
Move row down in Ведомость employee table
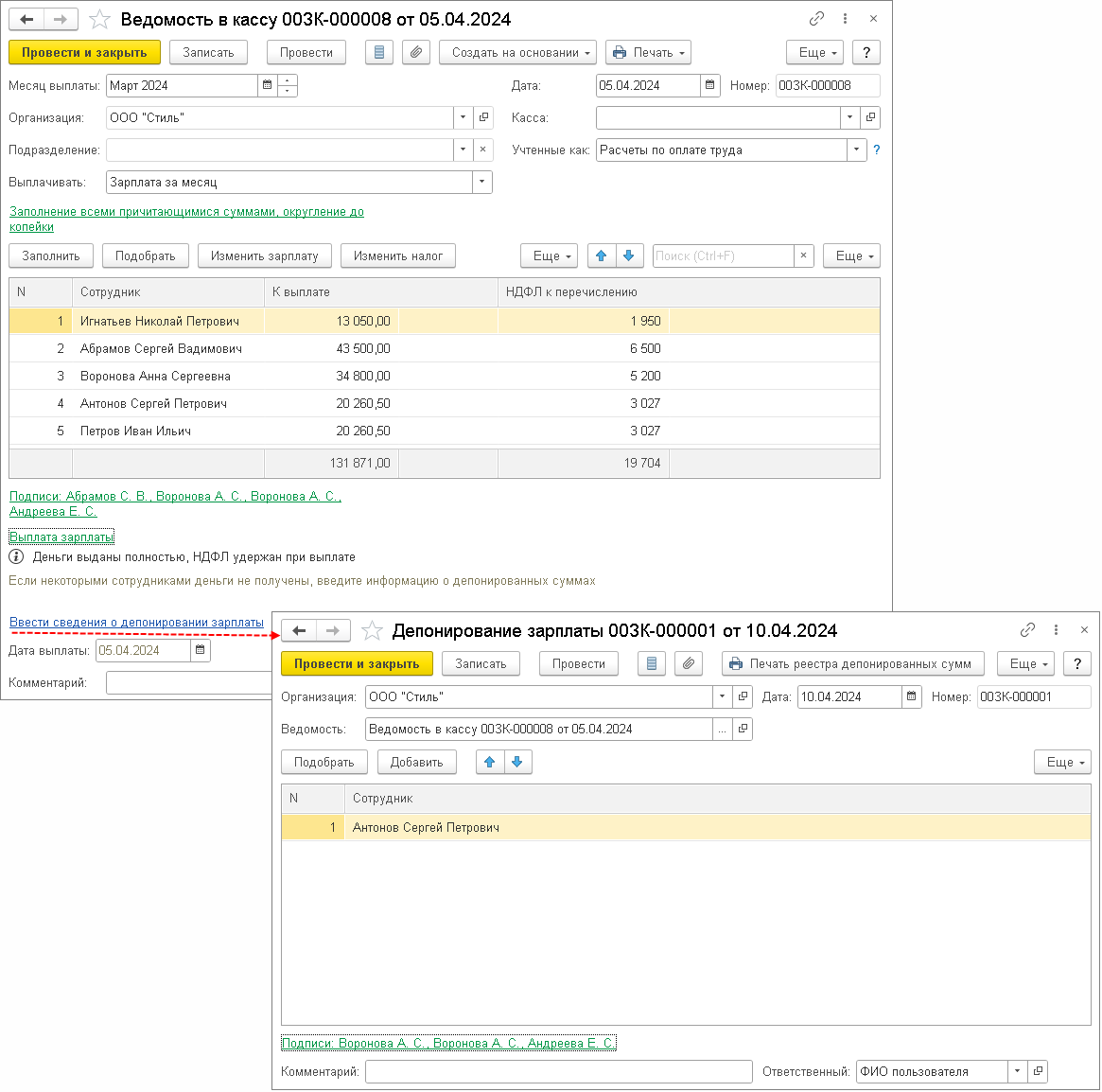point(629,255)
